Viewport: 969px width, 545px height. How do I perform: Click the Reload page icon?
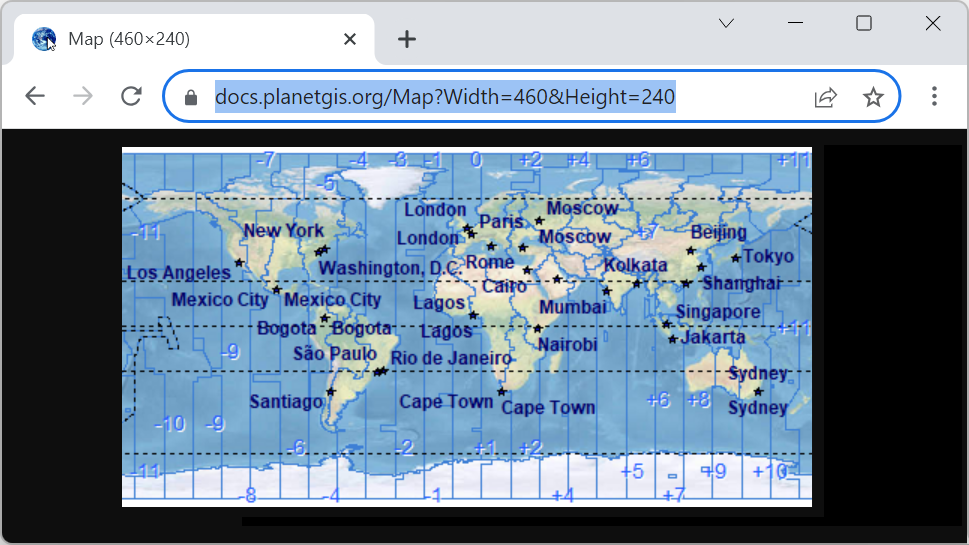pos(131,96)
